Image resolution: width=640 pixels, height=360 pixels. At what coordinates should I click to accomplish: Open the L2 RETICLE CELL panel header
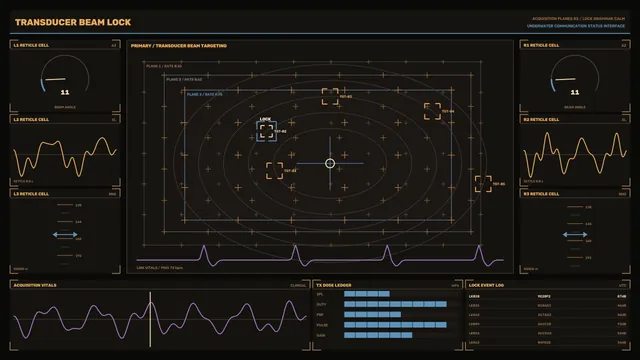(x=65, y=120)
